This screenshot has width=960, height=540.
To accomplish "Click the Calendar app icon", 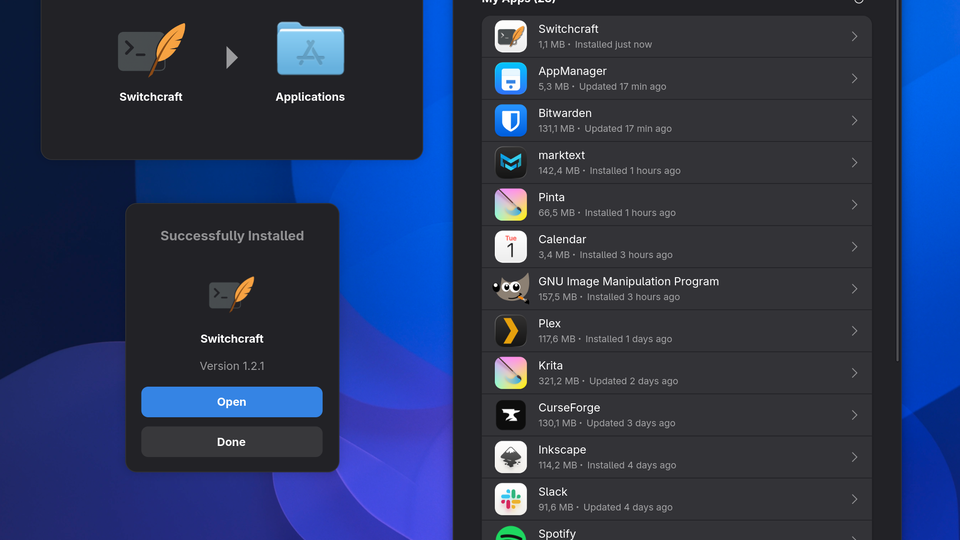I will click(x=511, y=247).
